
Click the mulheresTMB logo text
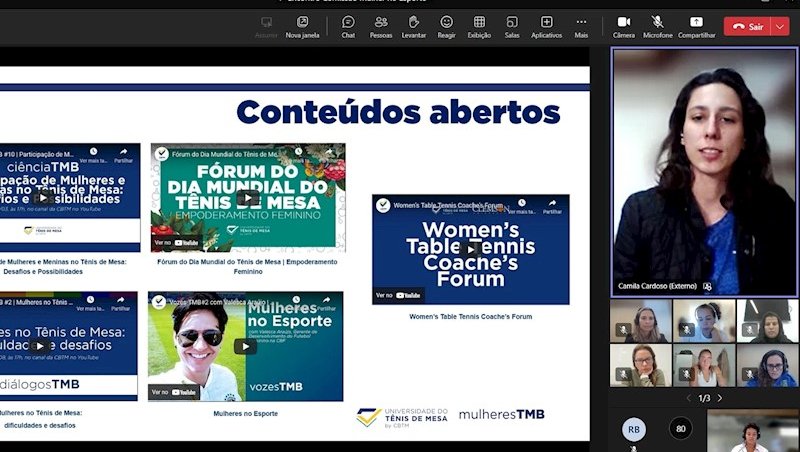pos(502,414)
